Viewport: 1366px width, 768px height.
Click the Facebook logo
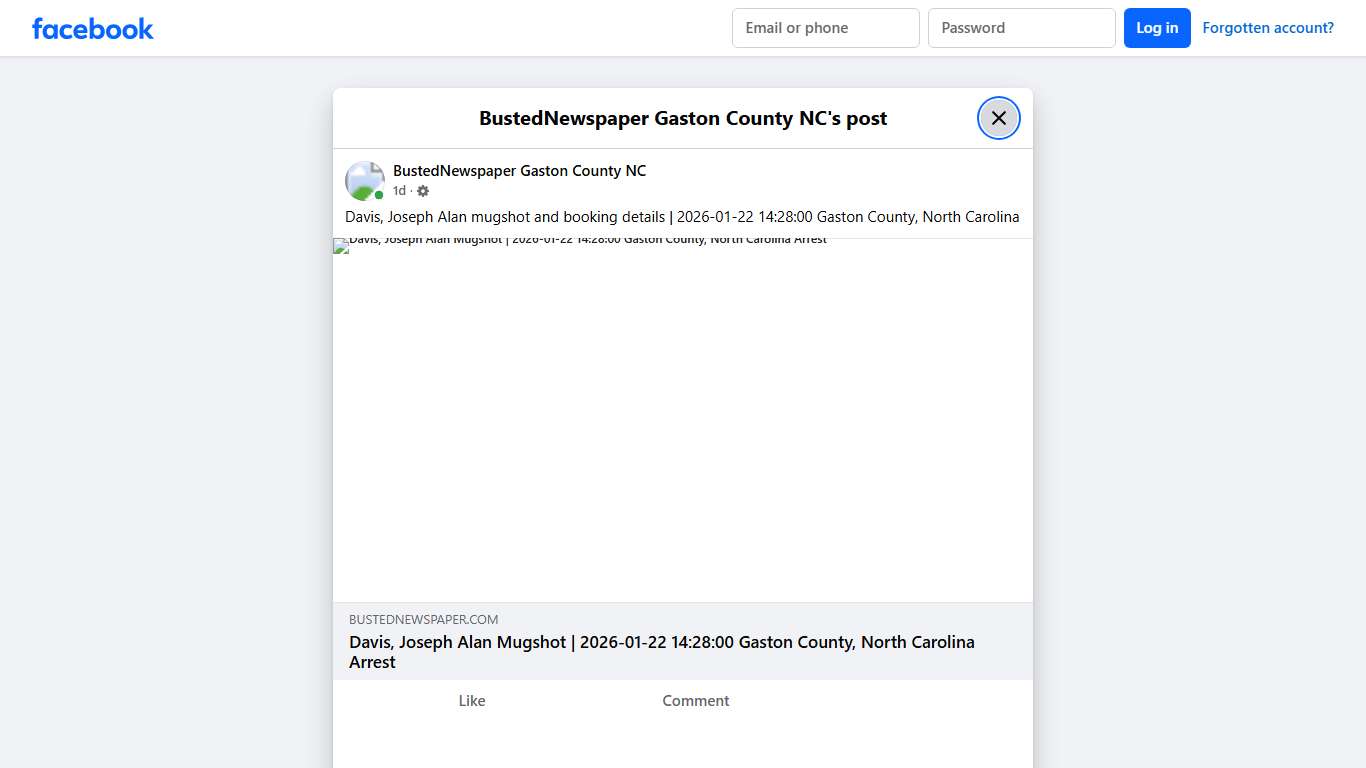pyautogui.click(x=93, y=29)
